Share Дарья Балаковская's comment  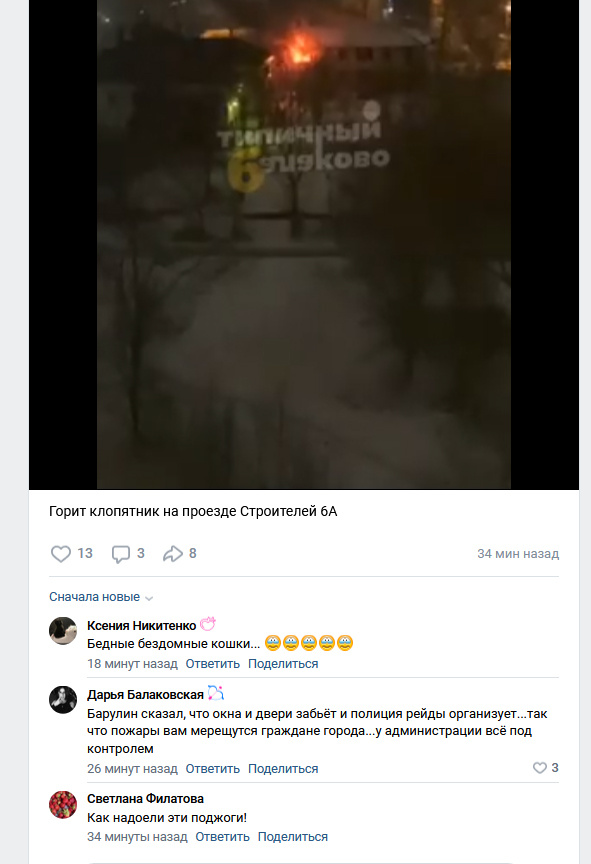coord(283,768)
